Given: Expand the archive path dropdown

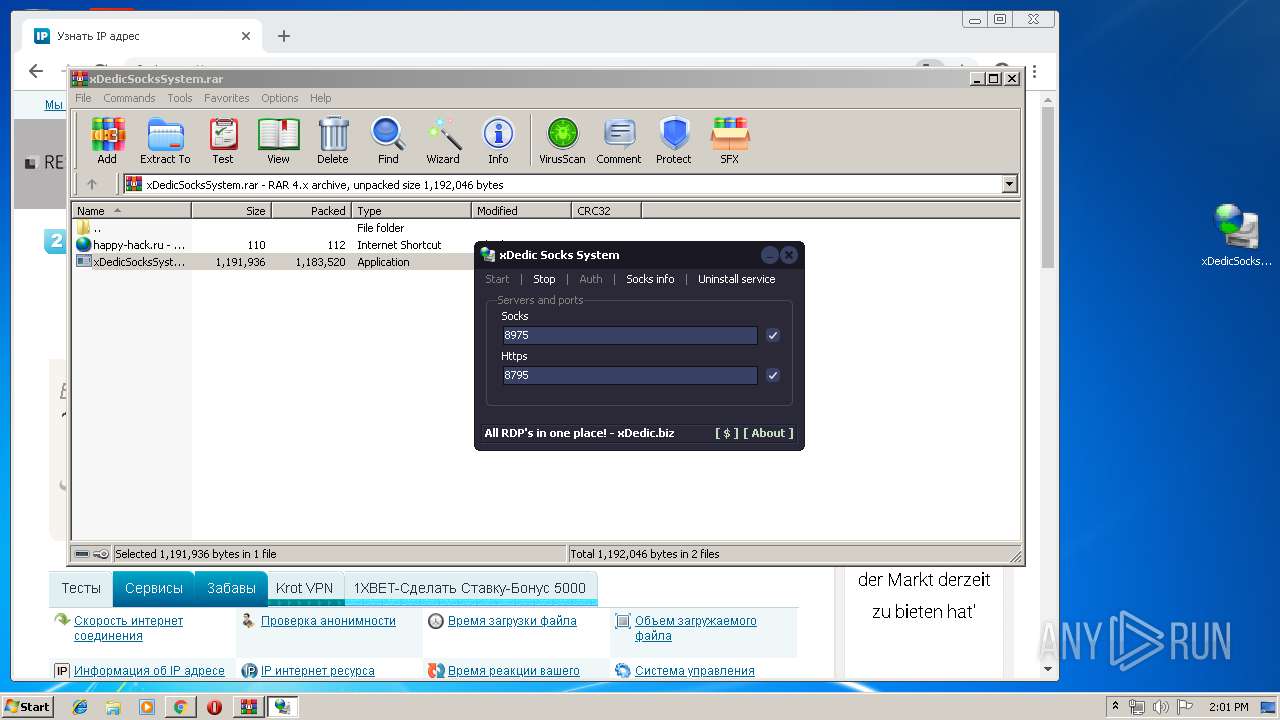Looking at the screenshot, I should click(1009, 184).
